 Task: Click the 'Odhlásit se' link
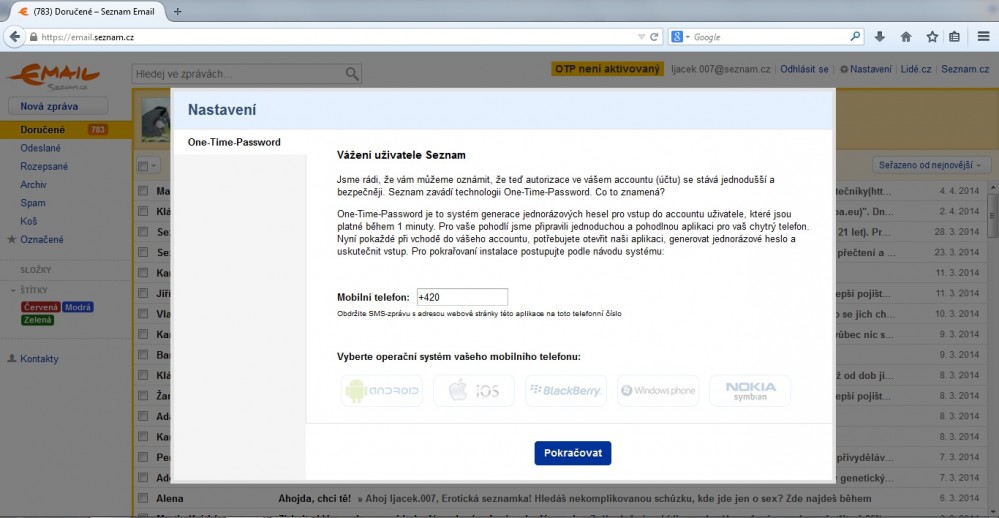pyautogui.click(x=804, y=69)
